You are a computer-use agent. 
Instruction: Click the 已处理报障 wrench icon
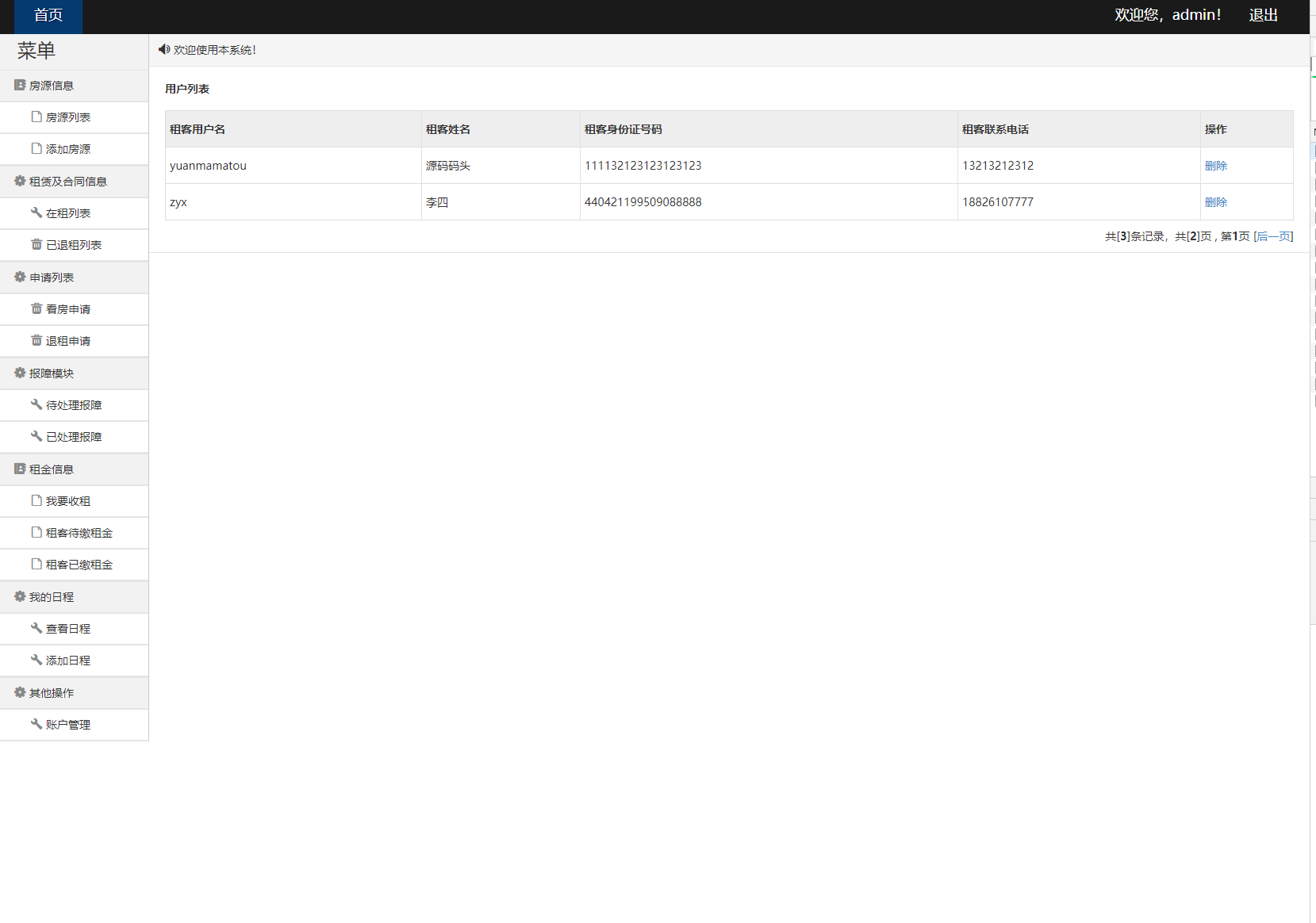[x=36, y=436]
